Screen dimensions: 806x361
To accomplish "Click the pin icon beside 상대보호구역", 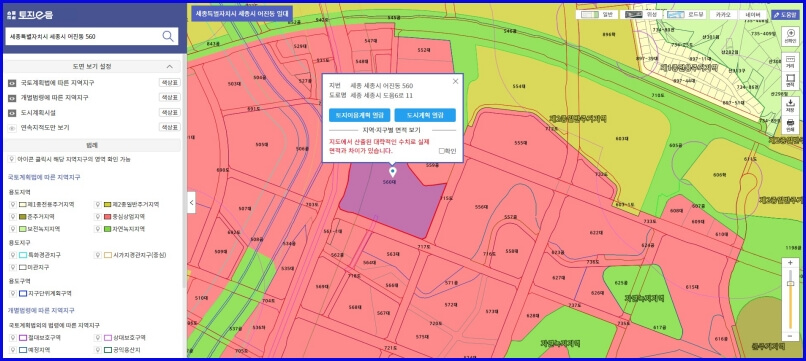I will pos(98,337).
